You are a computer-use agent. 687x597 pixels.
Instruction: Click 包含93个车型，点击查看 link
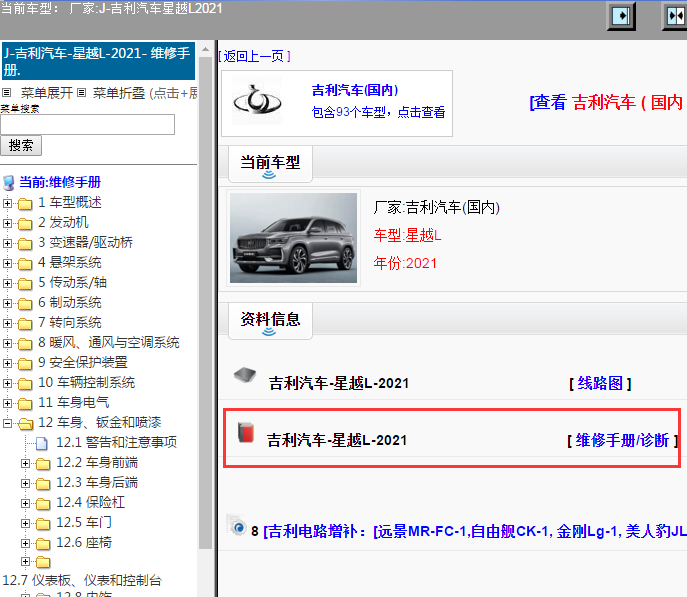click(x=378, y=112)
